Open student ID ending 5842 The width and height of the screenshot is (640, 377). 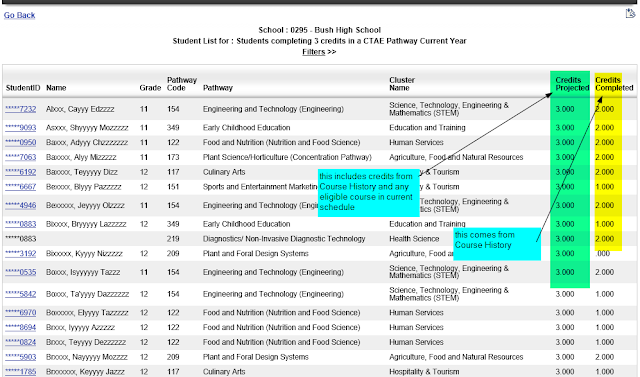coord(21,294)
